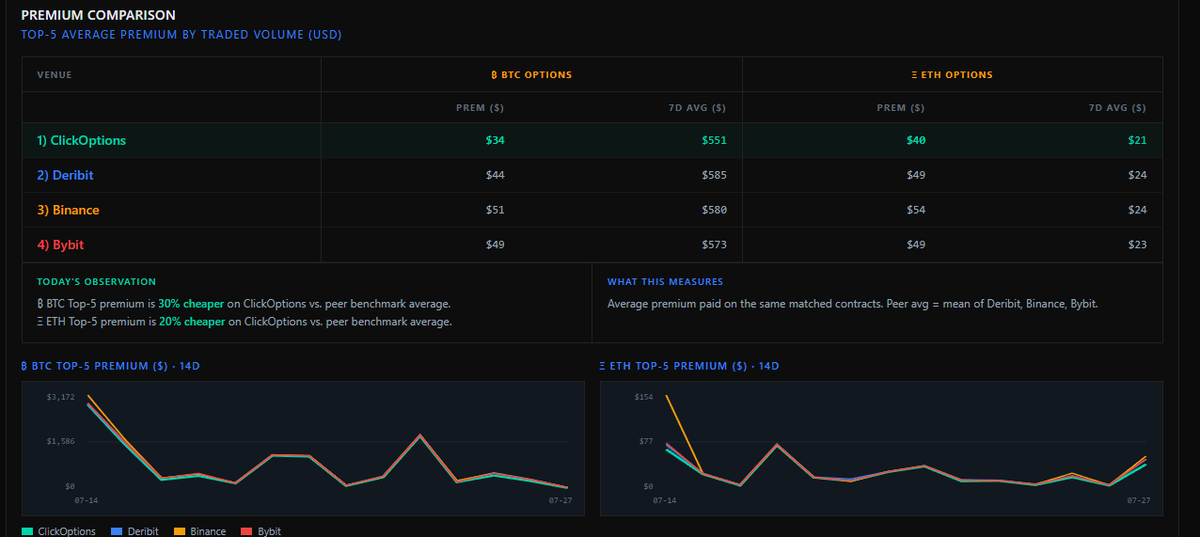Click the ETH Top-5 Premium 14D chart title
The width and height of the screenshot is (1200, 537).
point(689,366)
